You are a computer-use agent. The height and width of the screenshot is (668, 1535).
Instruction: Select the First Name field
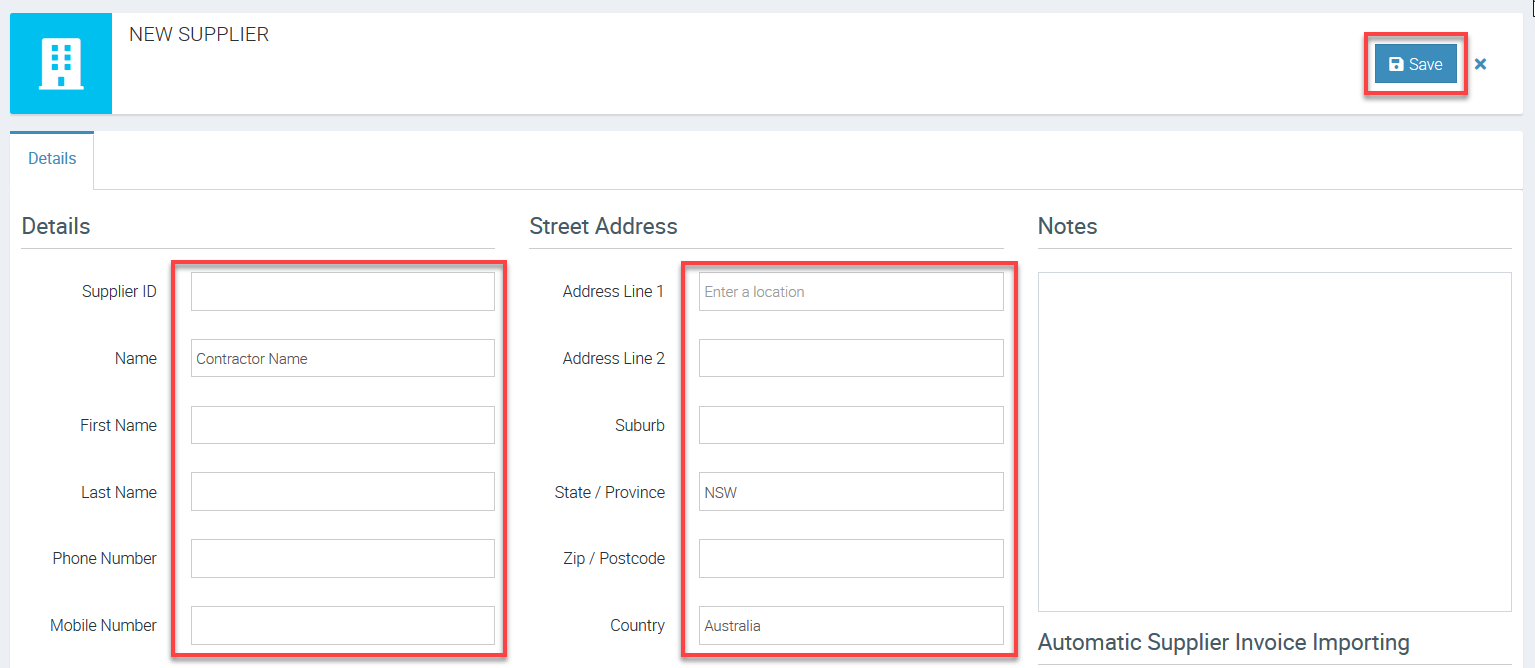[x=342, y=425]
